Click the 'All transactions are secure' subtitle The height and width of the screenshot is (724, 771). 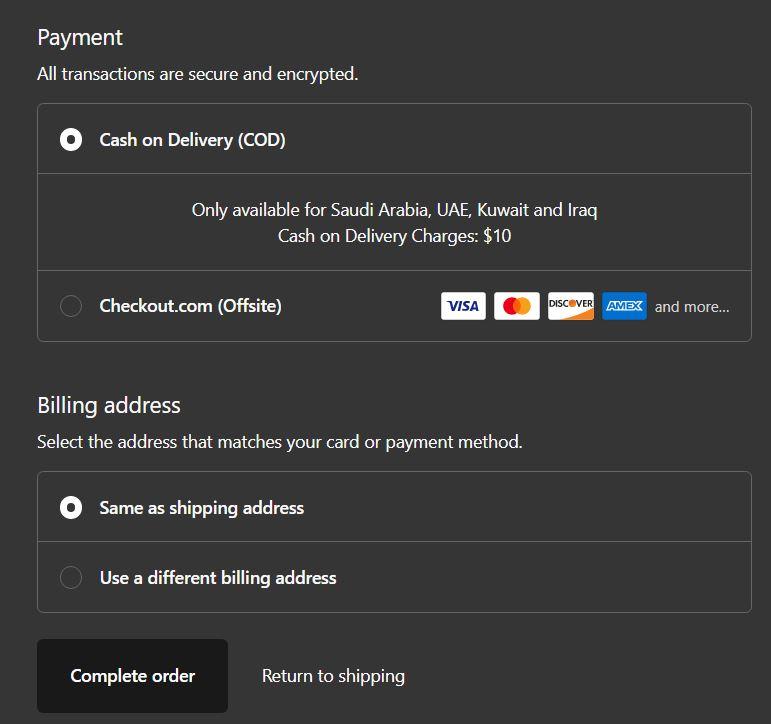coord(198,74)
